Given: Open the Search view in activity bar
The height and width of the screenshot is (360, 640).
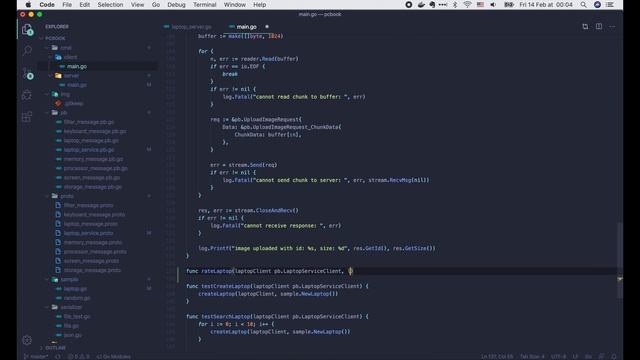Looking at the screenshot, I should tap(27, 50).
